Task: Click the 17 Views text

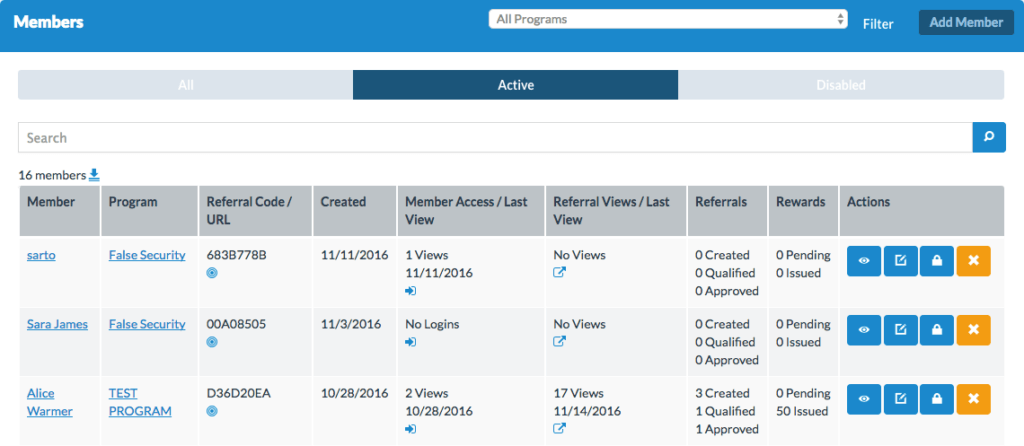Action: [x=579, y=394]
